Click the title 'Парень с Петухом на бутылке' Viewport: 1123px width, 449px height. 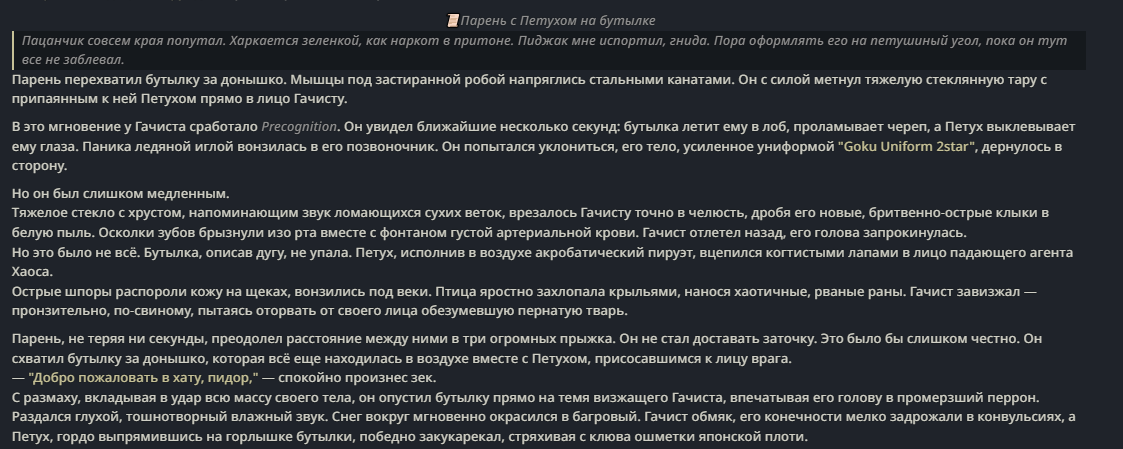click(557, 21)
